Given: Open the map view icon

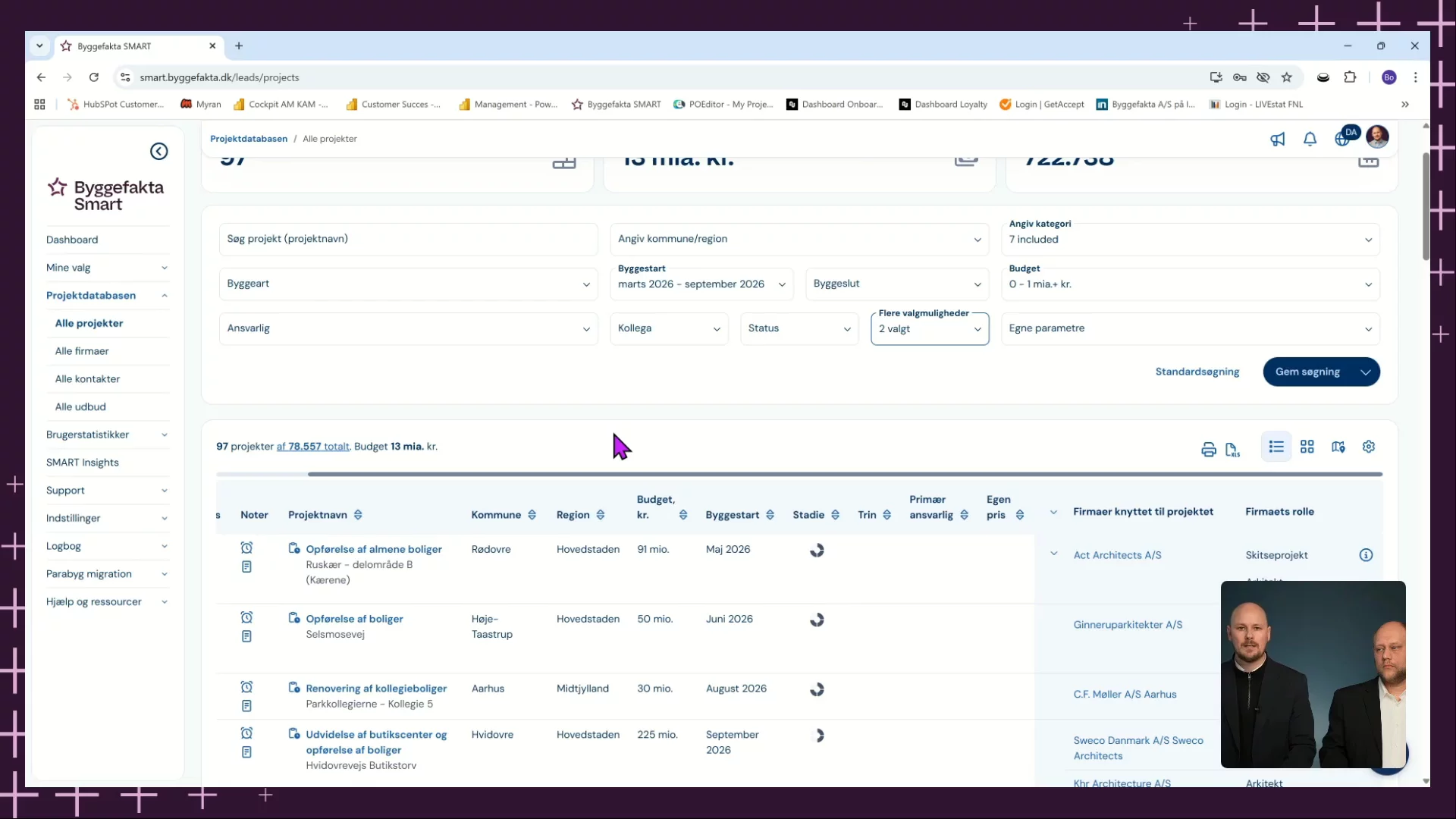Looking at the screenshot, I should (x=1338, y=447).
